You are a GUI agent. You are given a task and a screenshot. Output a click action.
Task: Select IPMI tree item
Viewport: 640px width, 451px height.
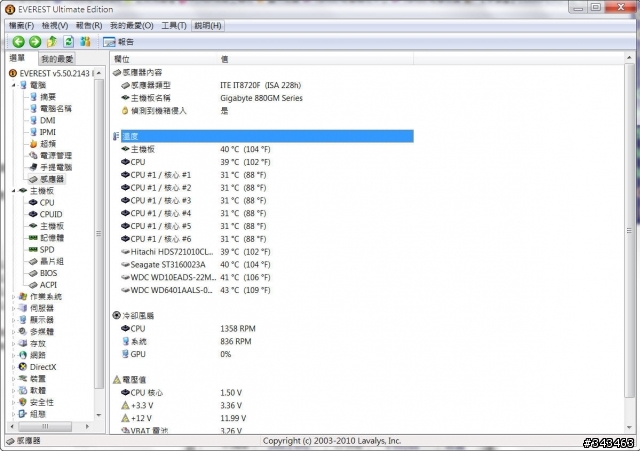pos(48,132)
